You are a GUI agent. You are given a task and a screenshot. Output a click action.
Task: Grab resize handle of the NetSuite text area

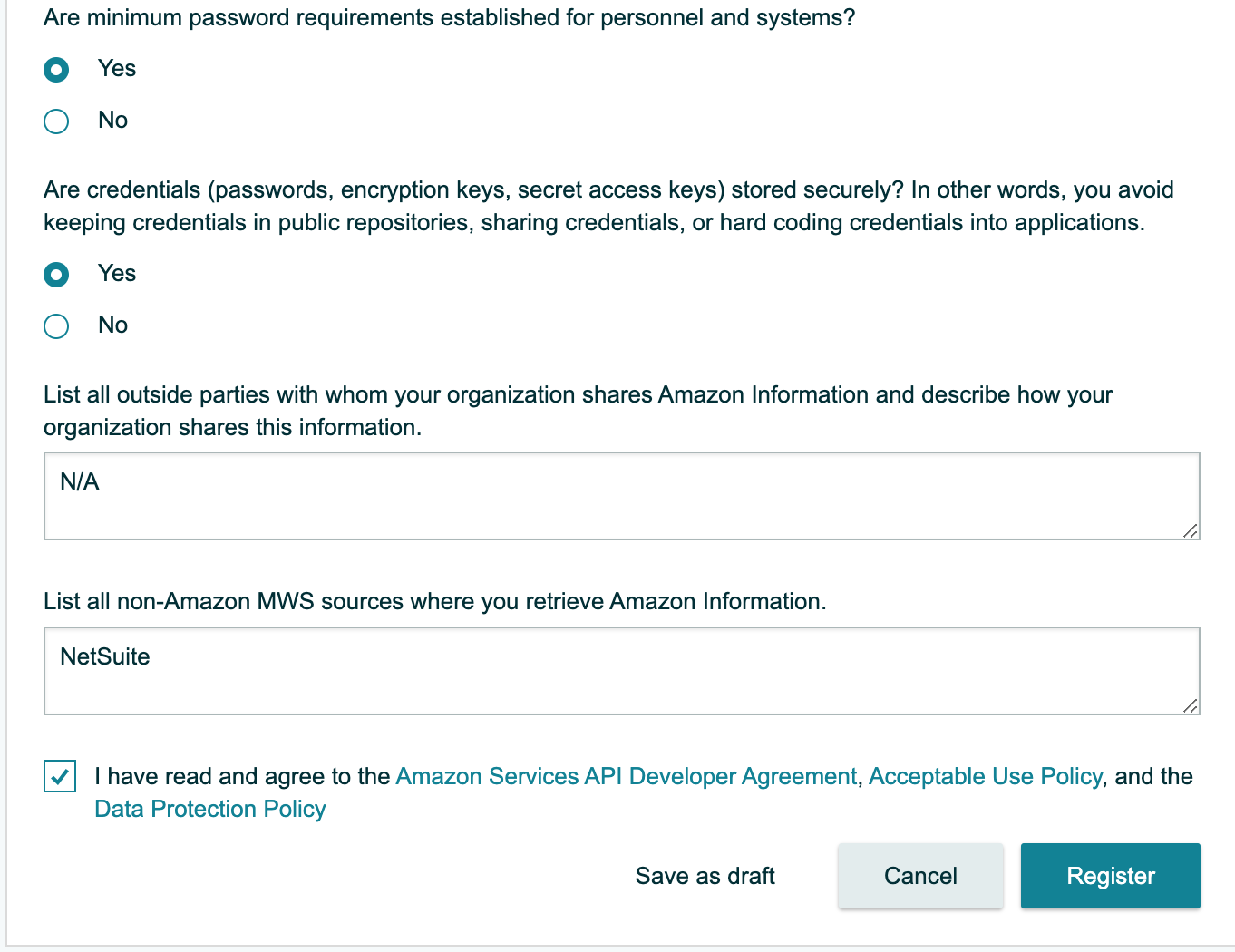pyautogui.click(x=1191, y=705)
